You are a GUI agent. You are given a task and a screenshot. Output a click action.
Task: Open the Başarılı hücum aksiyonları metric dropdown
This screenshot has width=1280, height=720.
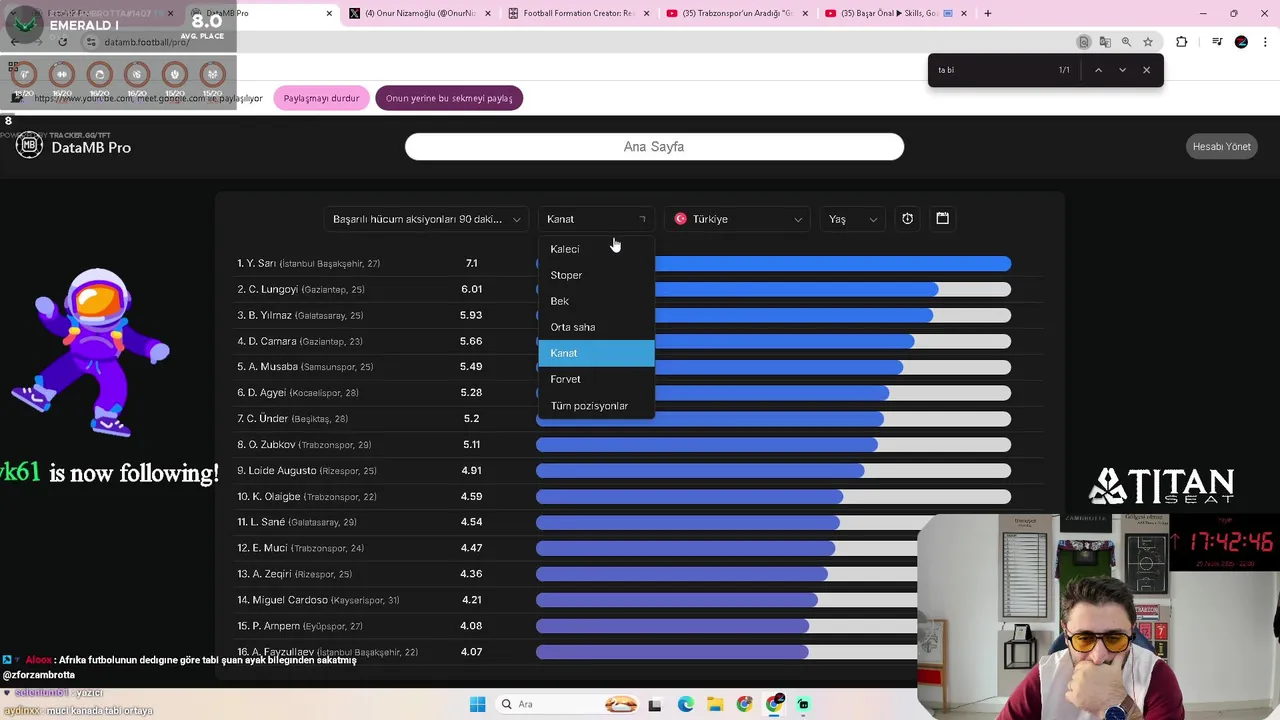[427, 219]
